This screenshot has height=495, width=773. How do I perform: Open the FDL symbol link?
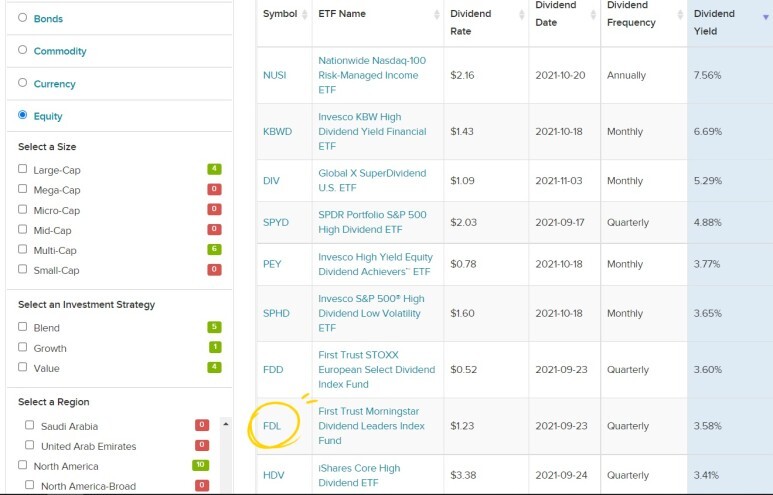click(x=272, y=426)
